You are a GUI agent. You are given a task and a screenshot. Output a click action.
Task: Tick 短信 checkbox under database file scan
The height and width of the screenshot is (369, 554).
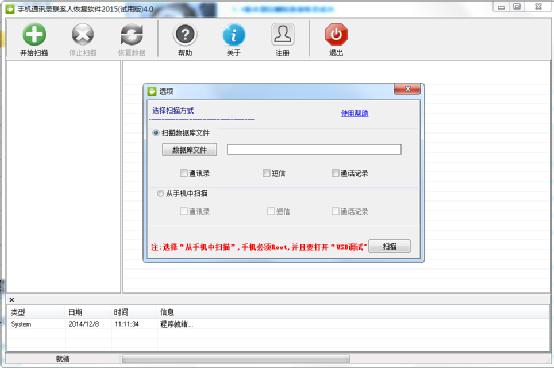[x=267, y=173]
